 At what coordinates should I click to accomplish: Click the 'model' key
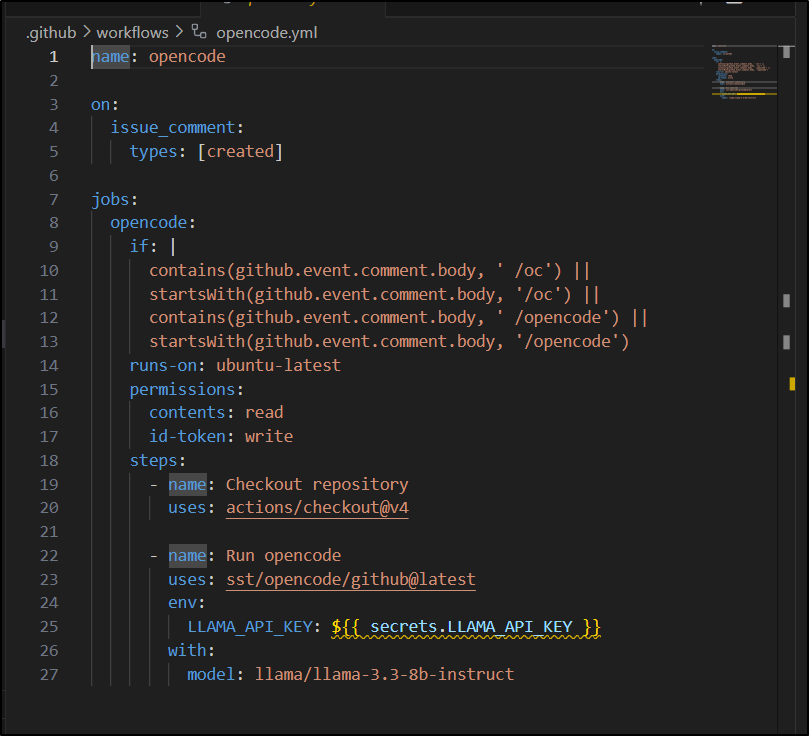[x=212, y=674]
